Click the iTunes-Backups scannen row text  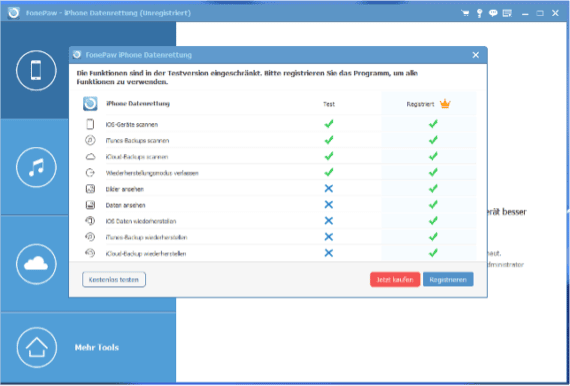pyautogui.click(x=137, y=141)
